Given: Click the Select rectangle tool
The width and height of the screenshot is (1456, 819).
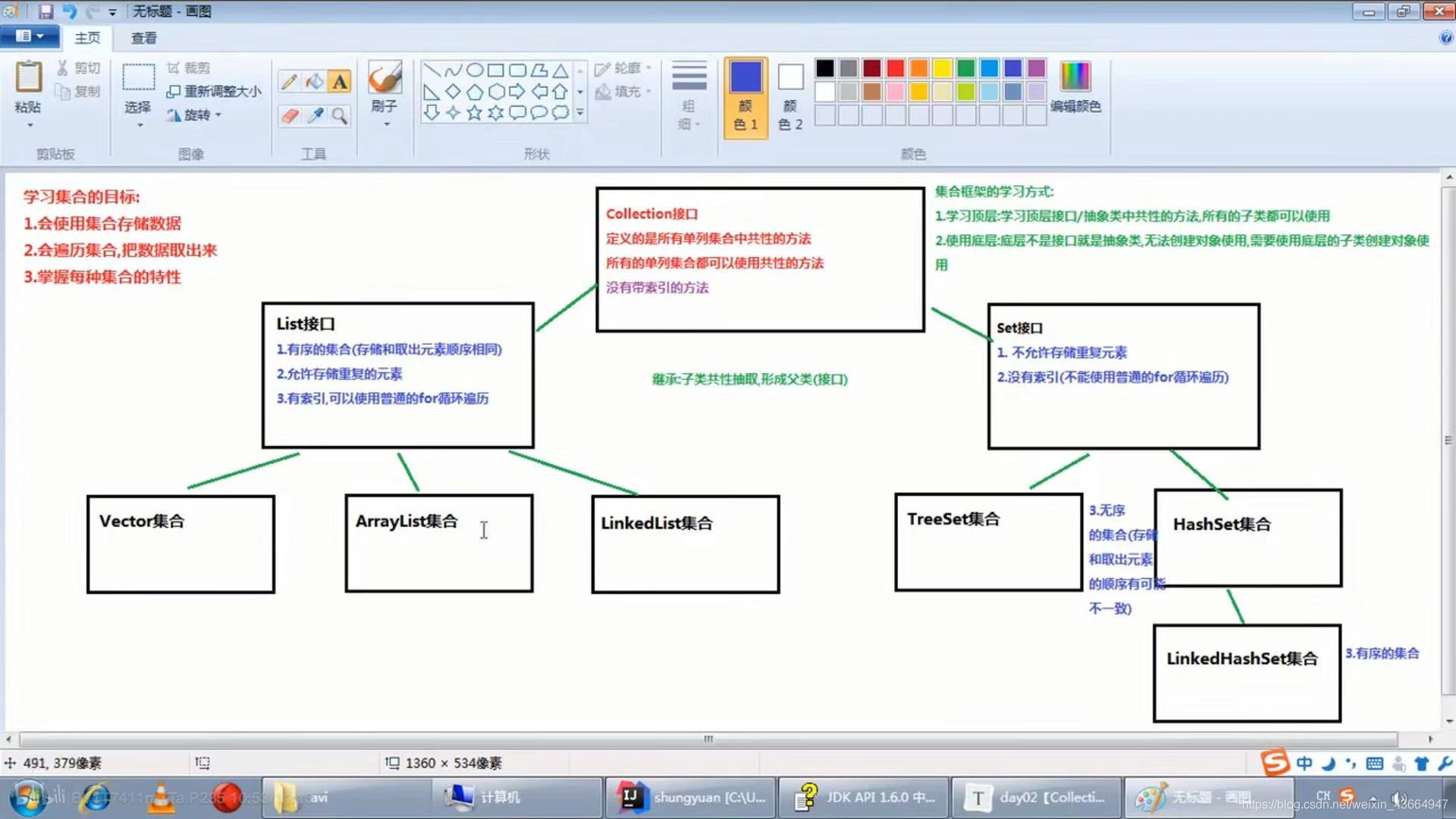Looking at the screenshot, I should pos(139,77).
